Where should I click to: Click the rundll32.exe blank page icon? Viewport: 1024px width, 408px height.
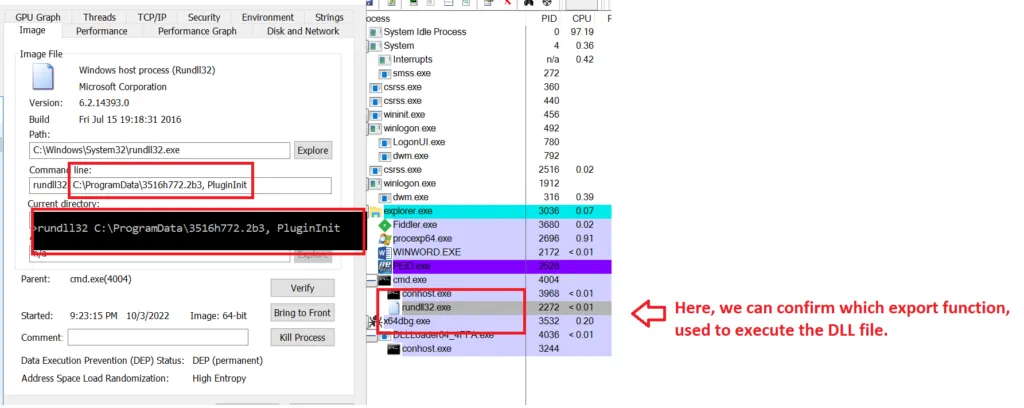(394, 307)
